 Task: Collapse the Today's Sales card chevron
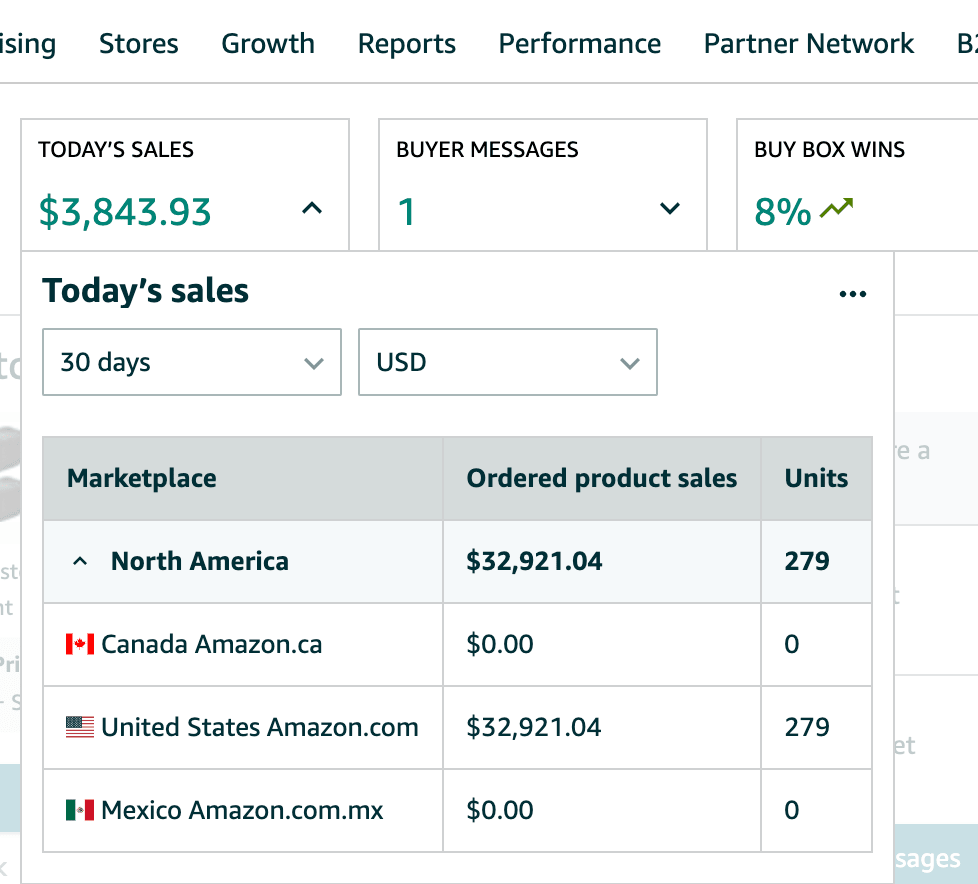click(312, 209)
